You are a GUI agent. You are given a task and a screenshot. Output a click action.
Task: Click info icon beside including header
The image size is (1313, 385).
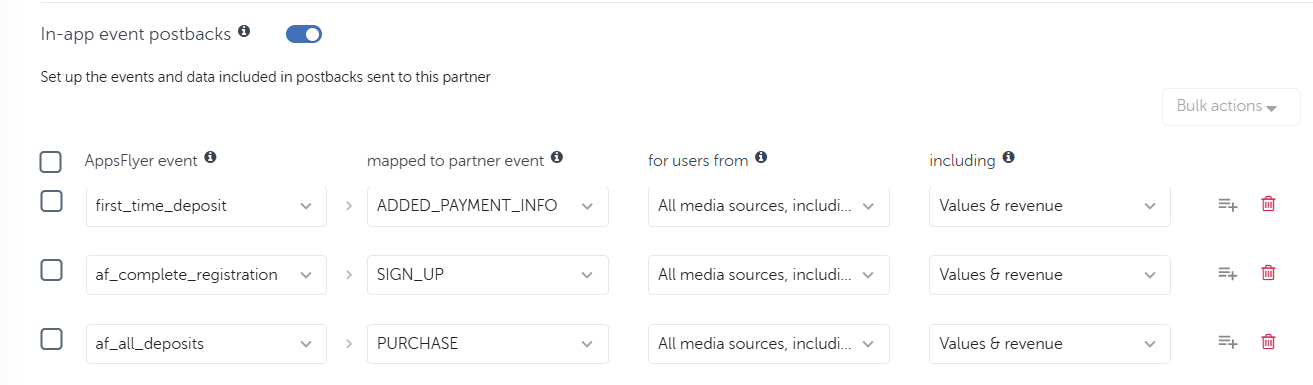[1009, 158]
